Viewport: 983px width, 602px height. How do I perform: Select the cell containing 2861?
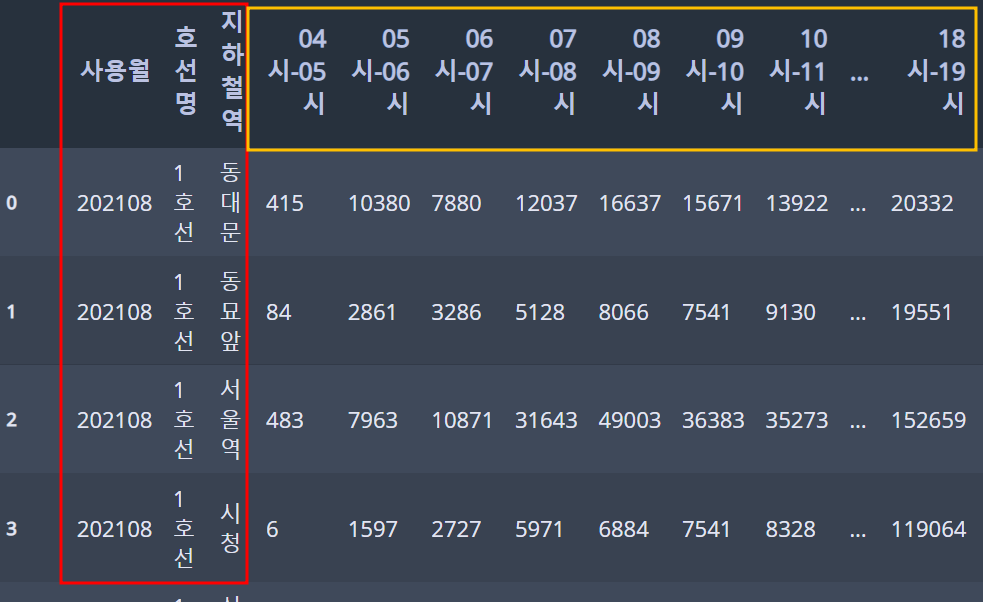372,312
